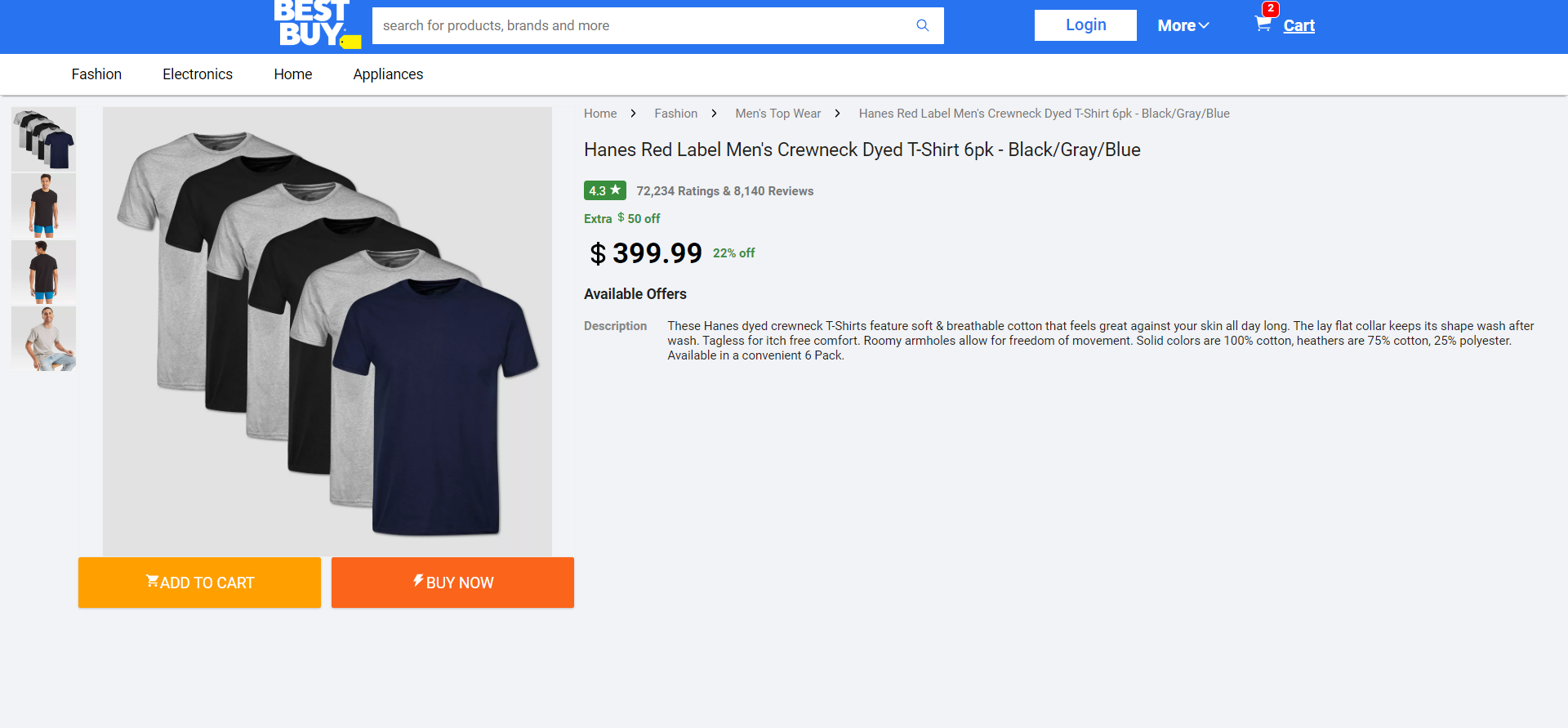Select the model back view thumbnail
Image resolution: width=1568 pixels, height=728 pixels.
tap(44, 271)
